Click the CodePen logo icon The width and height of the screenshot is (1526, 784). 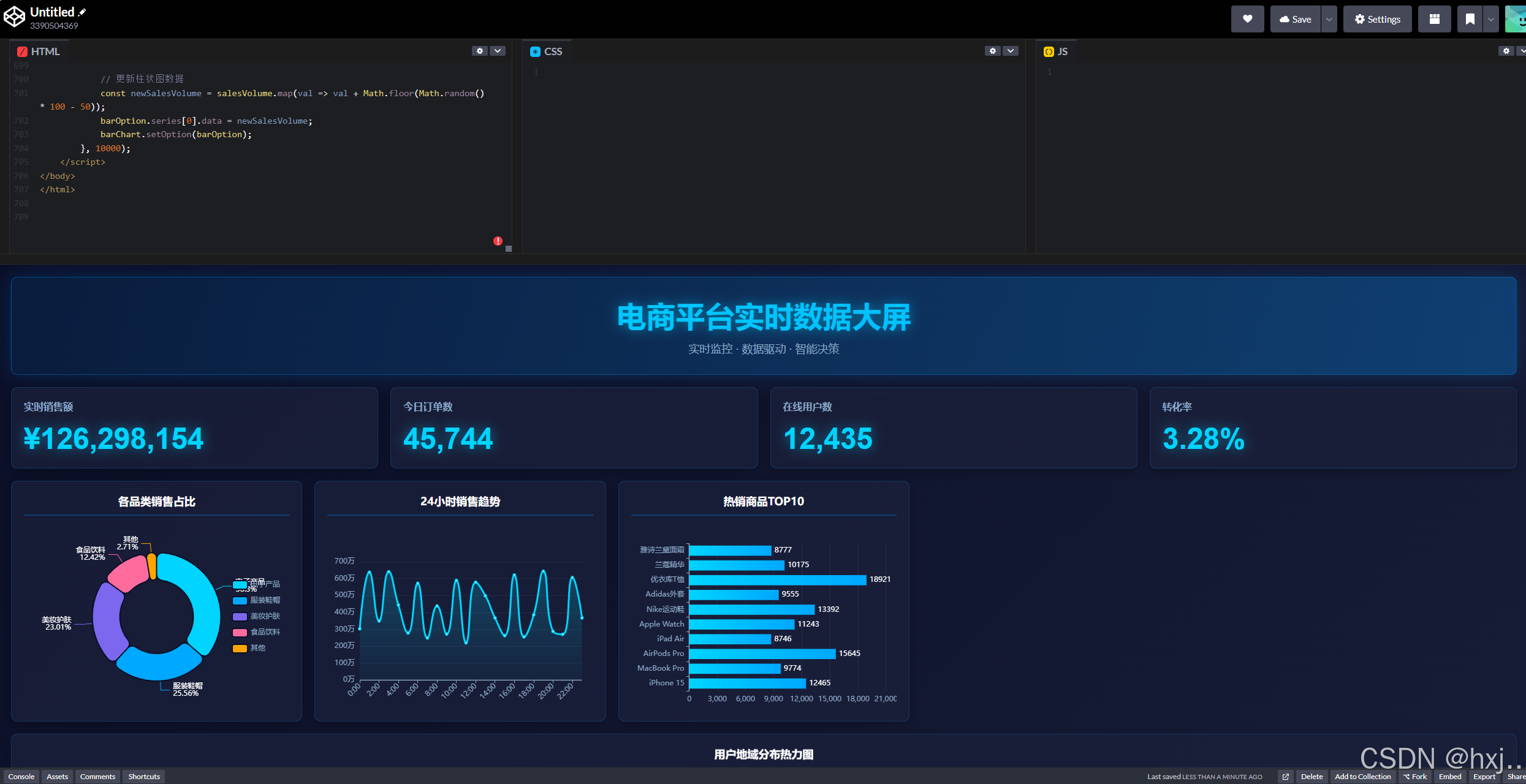14,17
